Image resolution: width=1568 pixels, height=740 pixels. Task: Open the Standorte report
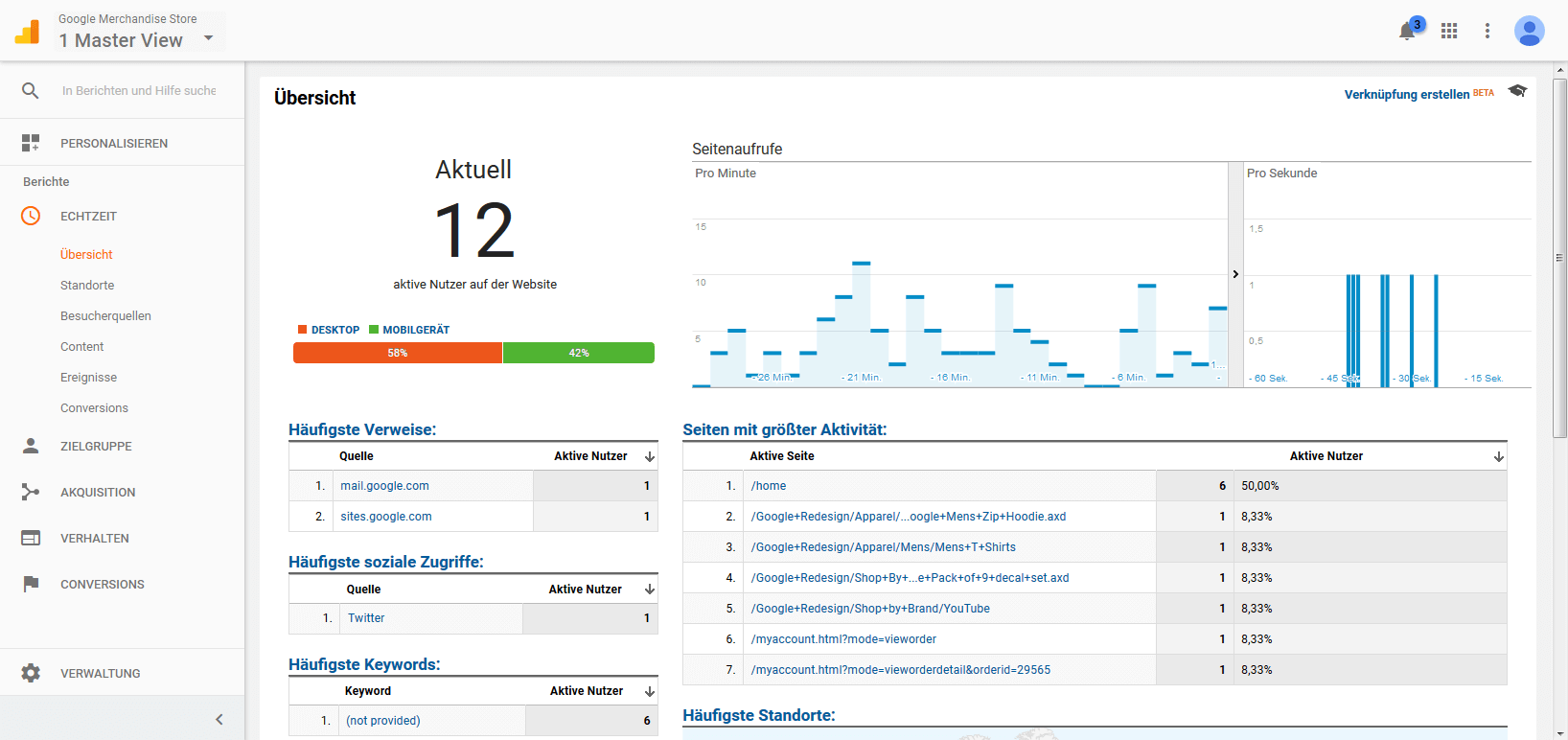click(x=87, y=285)
